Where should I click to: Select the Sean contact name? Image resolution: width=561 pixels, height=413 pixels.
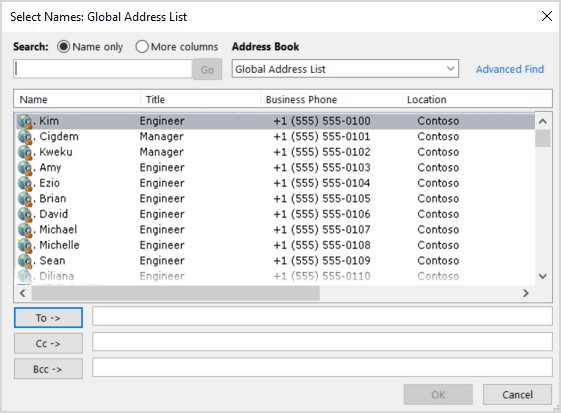pyautogui.click(x=52, y=261)
